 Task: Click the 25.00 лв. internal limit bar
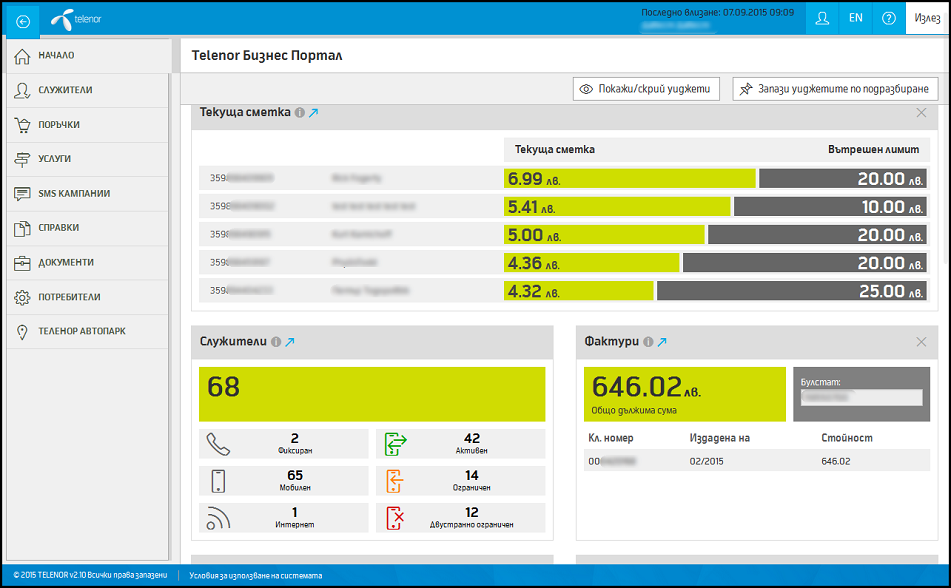tap(791, 291)
